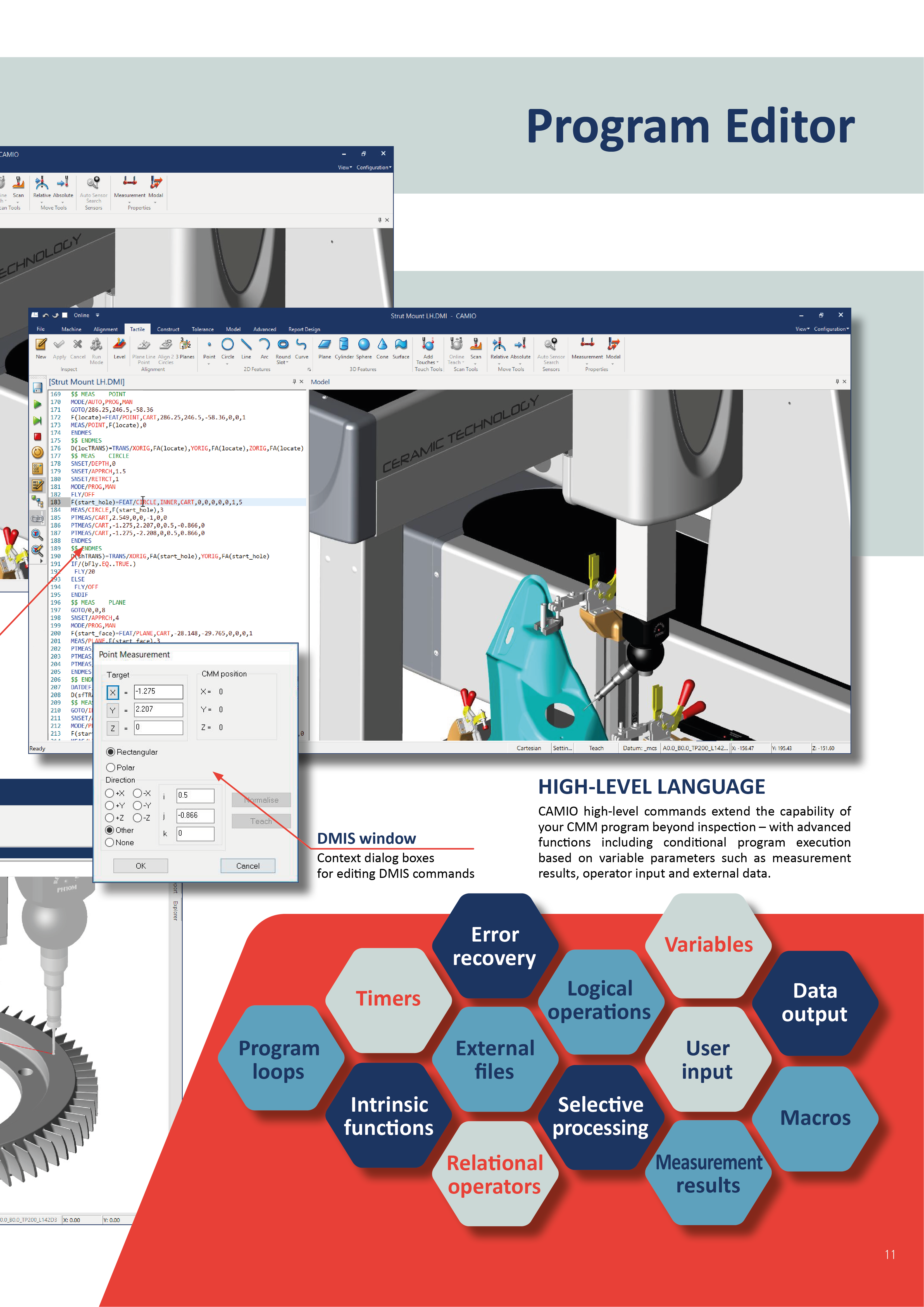Run program with green play icon
Viewport: 924px width, 1307px height.
(37, 404)
